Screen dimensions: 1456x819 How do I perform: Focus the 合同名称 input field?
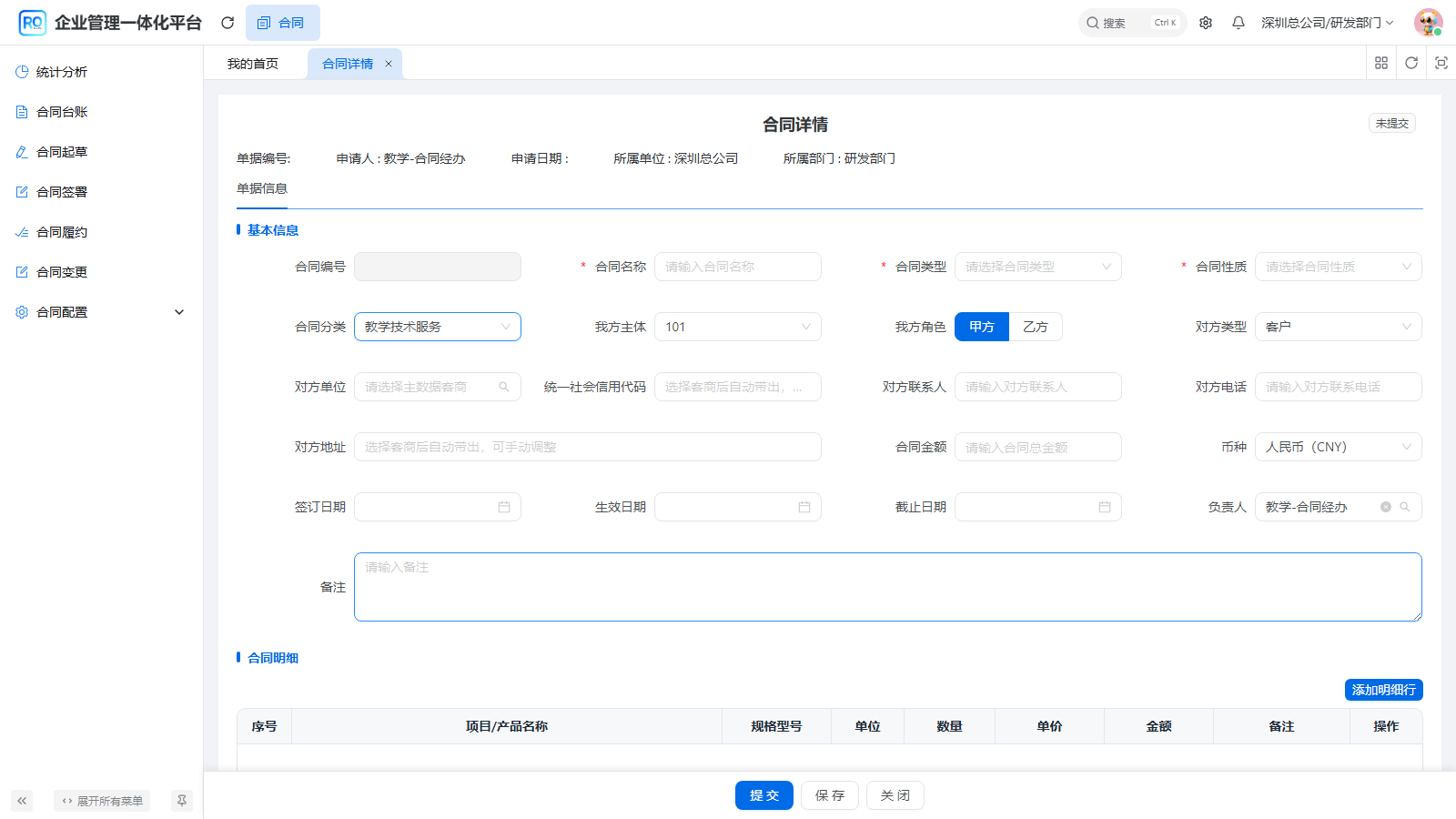pyautogui.click(x=738, y=267)
